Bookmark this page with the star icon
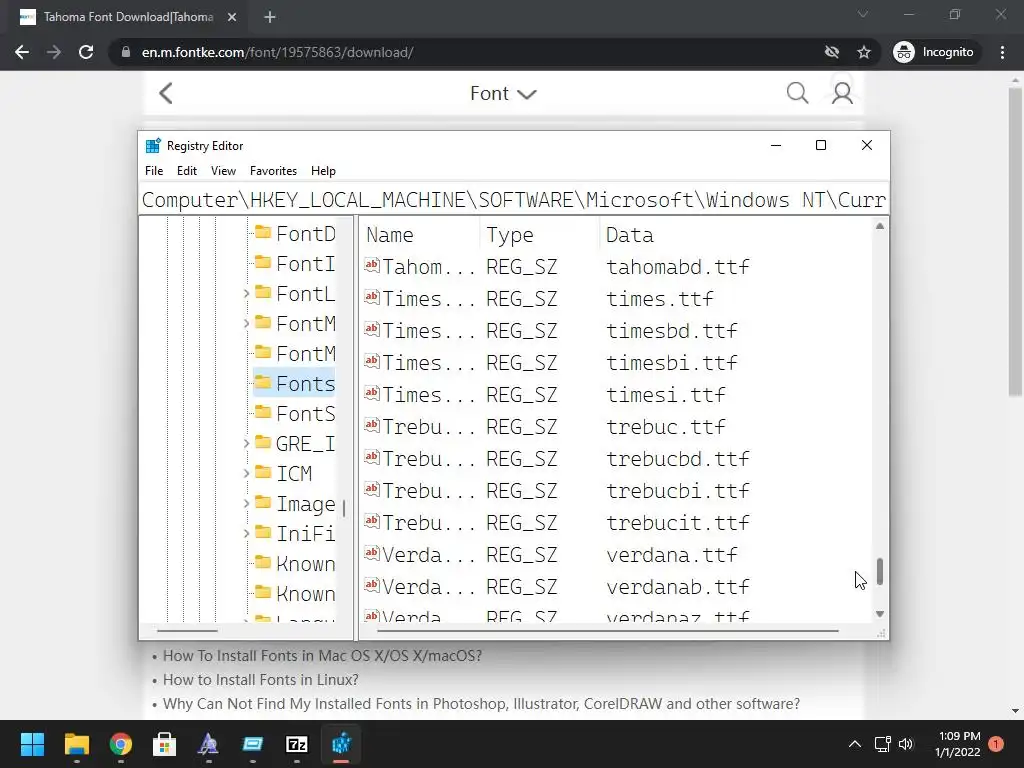Screen dimensions: 1024x768 (864, 52)
